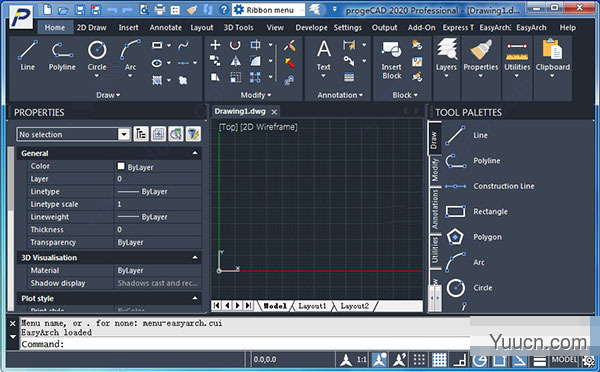Toggle polar tracking in status bar
Image resolution: width=600 pixels, height=372 pixels.
[x=479, y=360]
